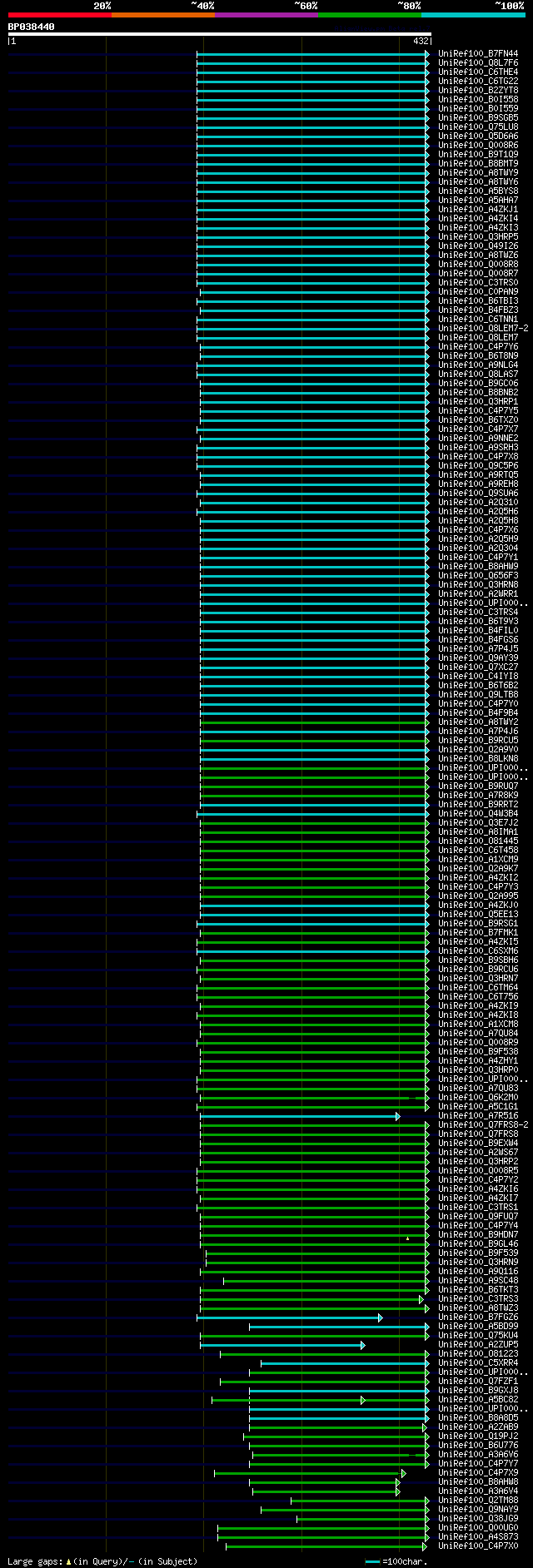Click the cyan ~100% identity legend segment
This screenshot has height=1568, width=533.
(473, 15)
